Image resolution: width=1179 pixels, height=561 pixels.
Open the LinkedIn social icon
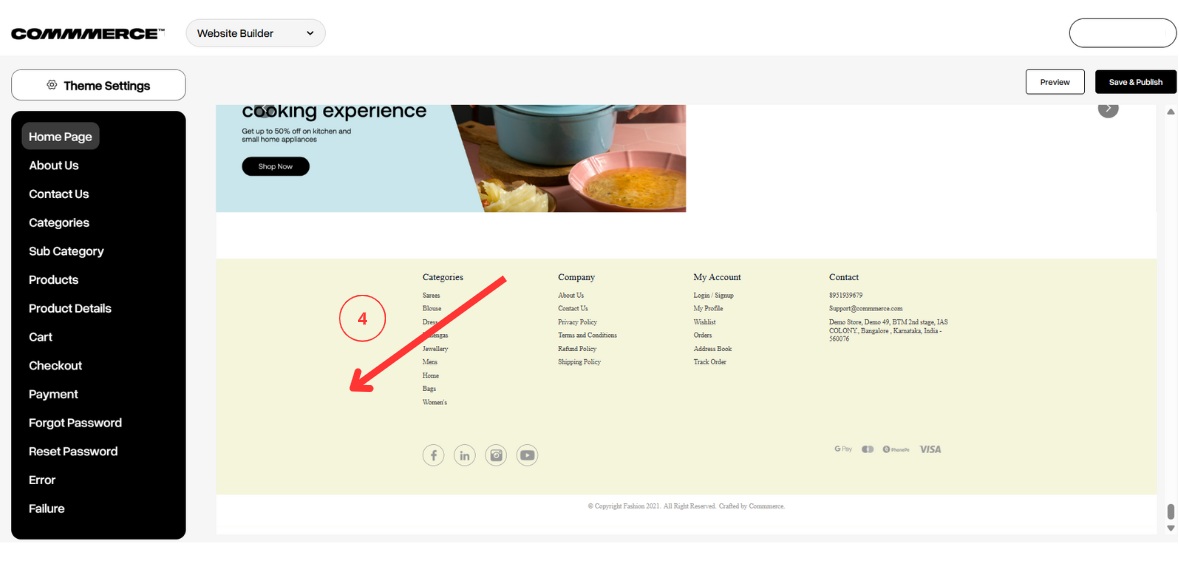[464, 456]
